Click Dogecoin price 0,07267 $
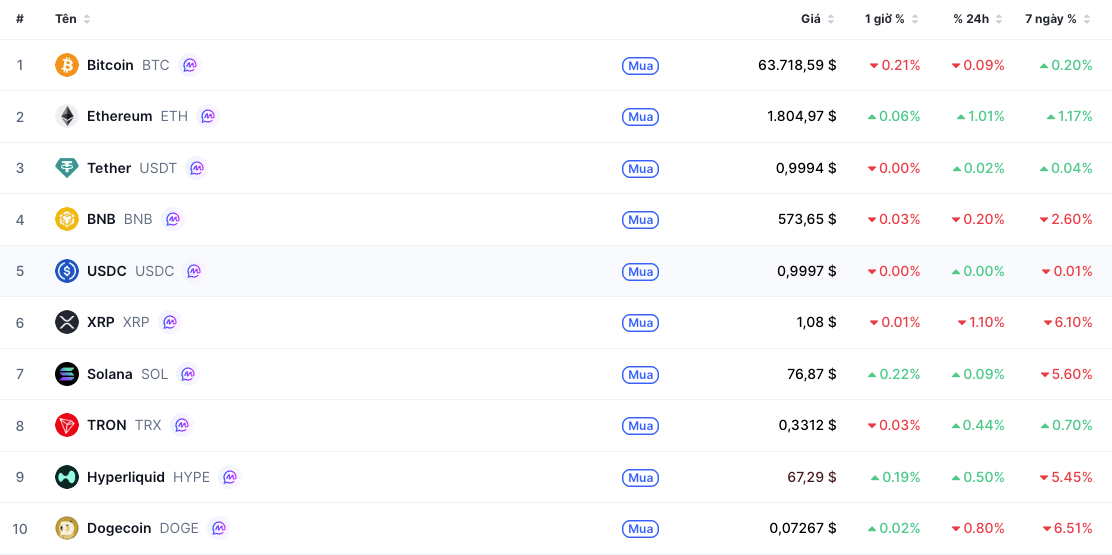The height and width of the screenshot is (555, 1112). pos(803,528)
